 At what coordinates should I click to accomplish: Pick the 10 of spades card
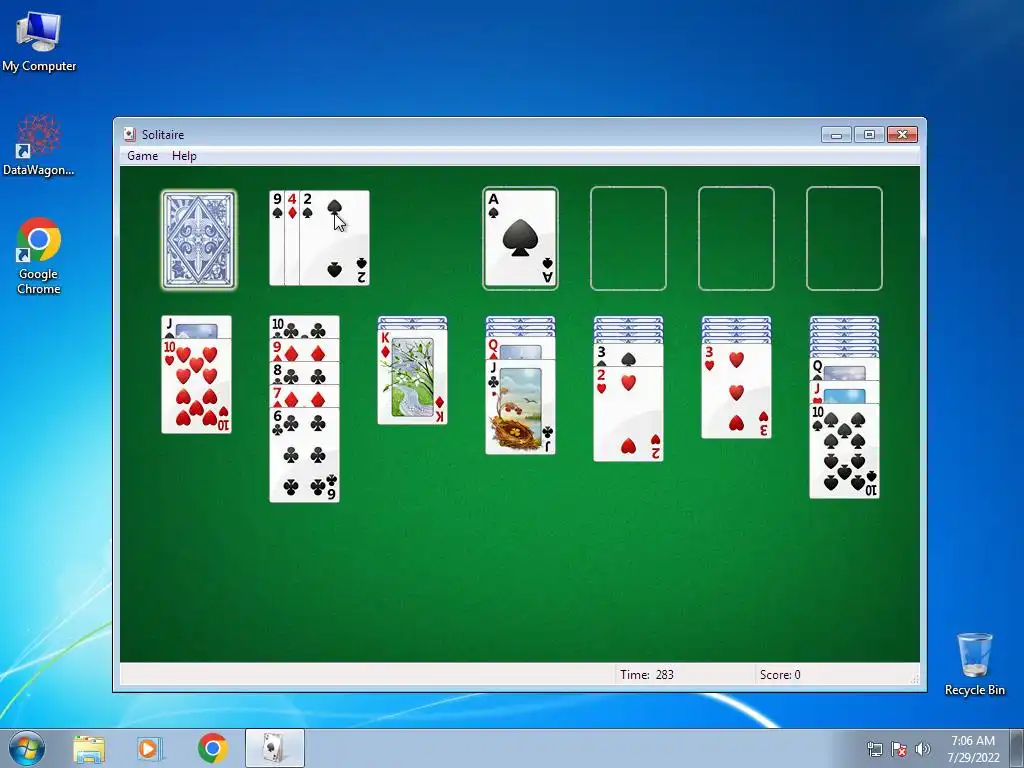[x=844, y=451]
